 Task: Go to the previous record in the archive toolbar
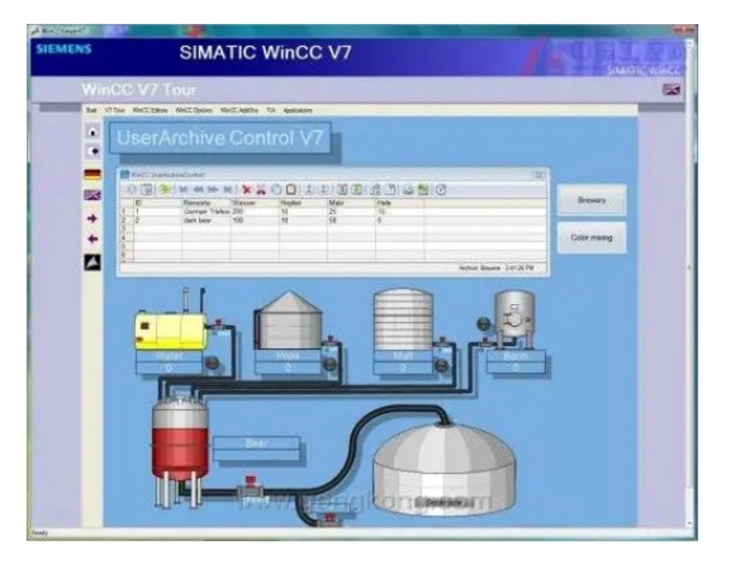point(198,190)
